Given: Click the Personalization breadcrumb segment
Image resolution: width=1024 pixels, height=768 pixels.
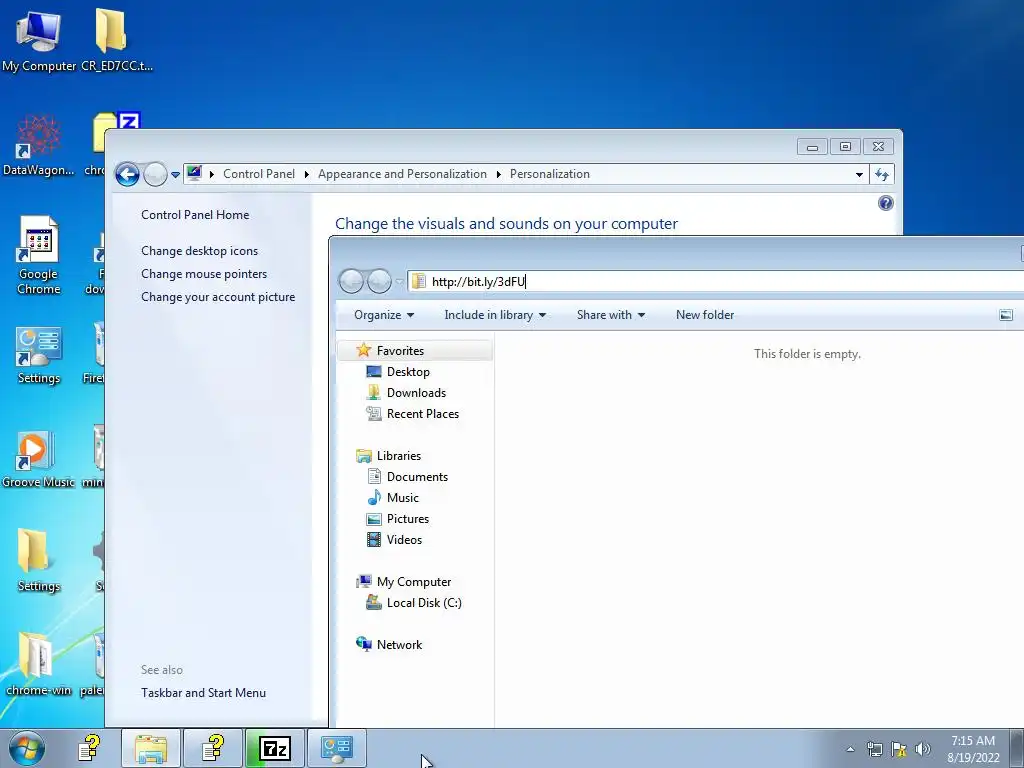Looking at the screenshot, I should pyautogui.click(x=549, y=174).
